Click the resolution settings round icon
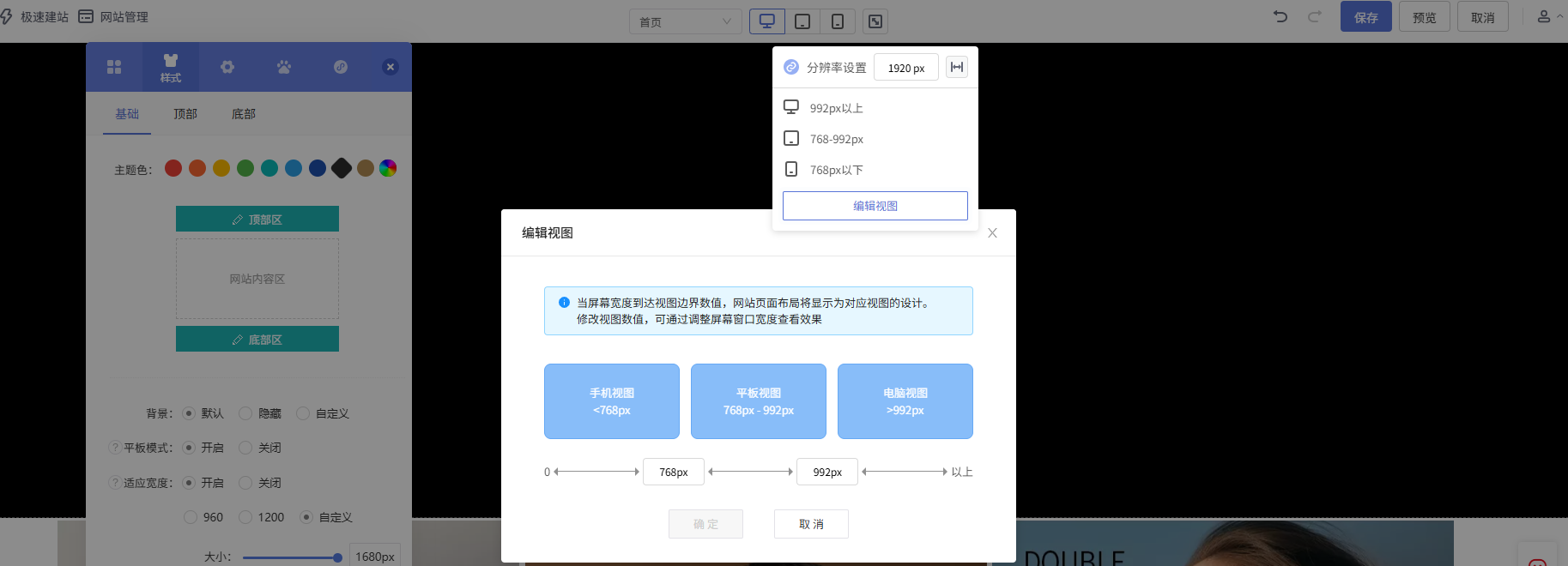 791,67
